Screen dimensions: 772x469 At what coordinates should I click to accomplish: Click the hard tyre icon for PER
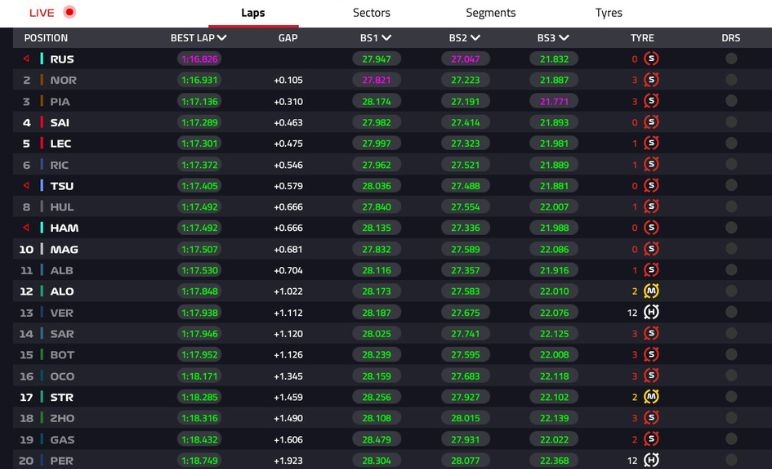point(651,461)
